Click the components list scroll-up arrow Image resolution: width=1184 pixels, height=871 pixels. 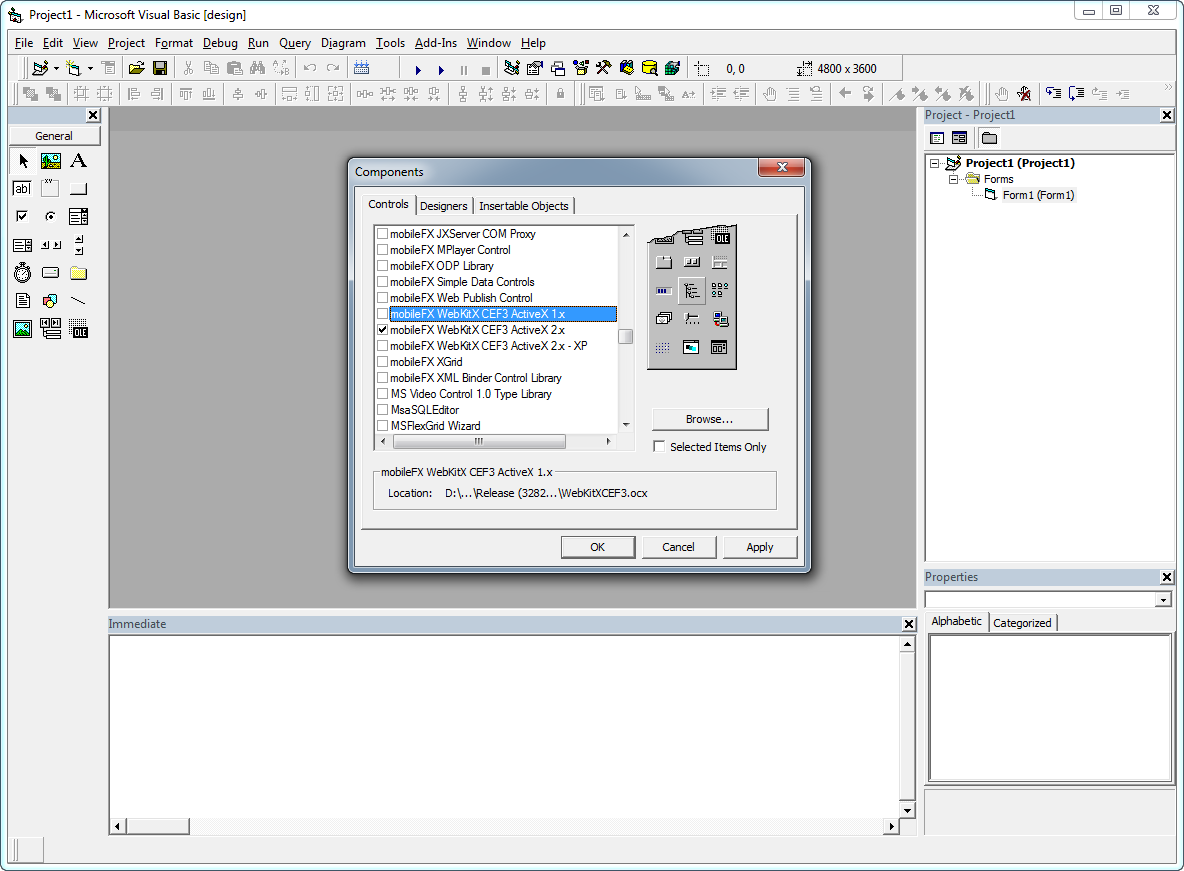626,235
